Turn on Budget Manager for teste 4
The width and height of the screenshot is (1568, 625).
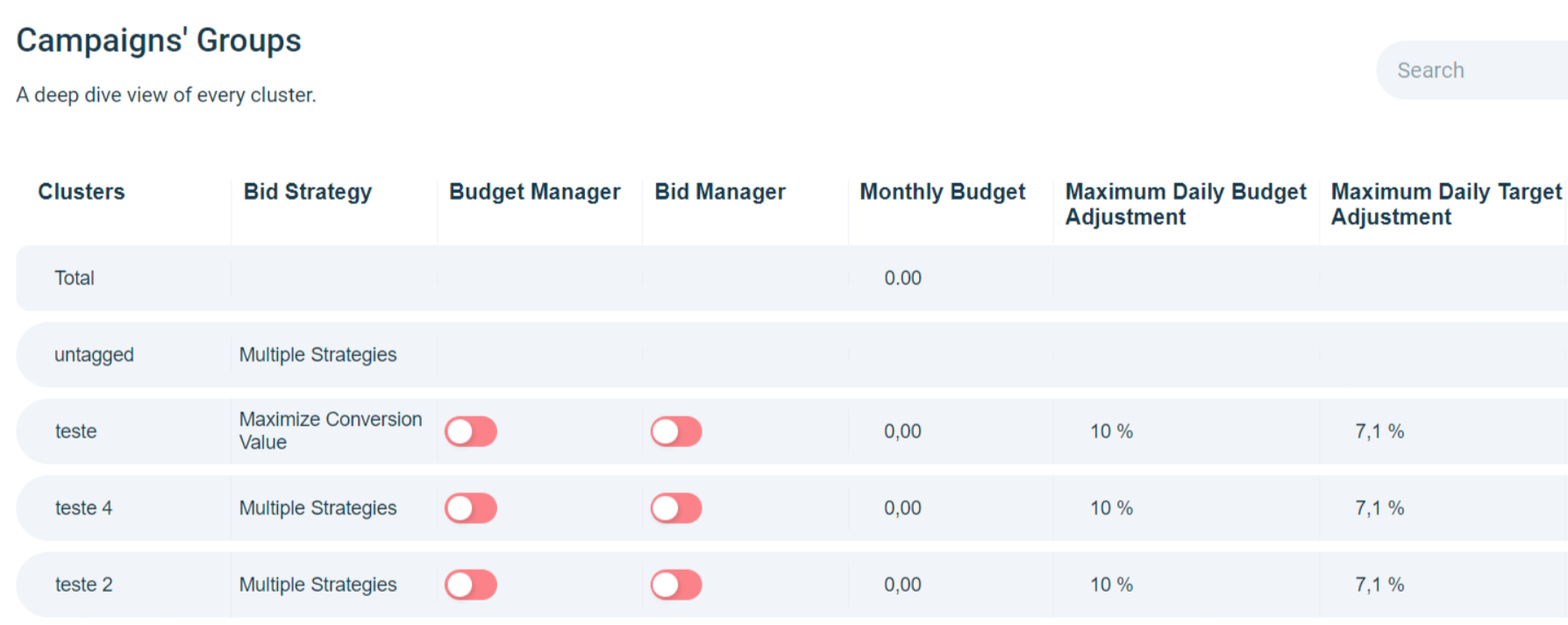click(x=471, y=508)
